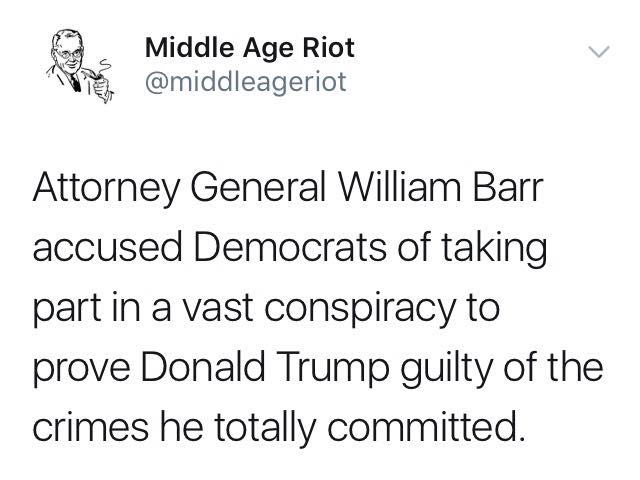Click the man's glasses in the avatar sketch
640x480 pixels.
(69, 53)
